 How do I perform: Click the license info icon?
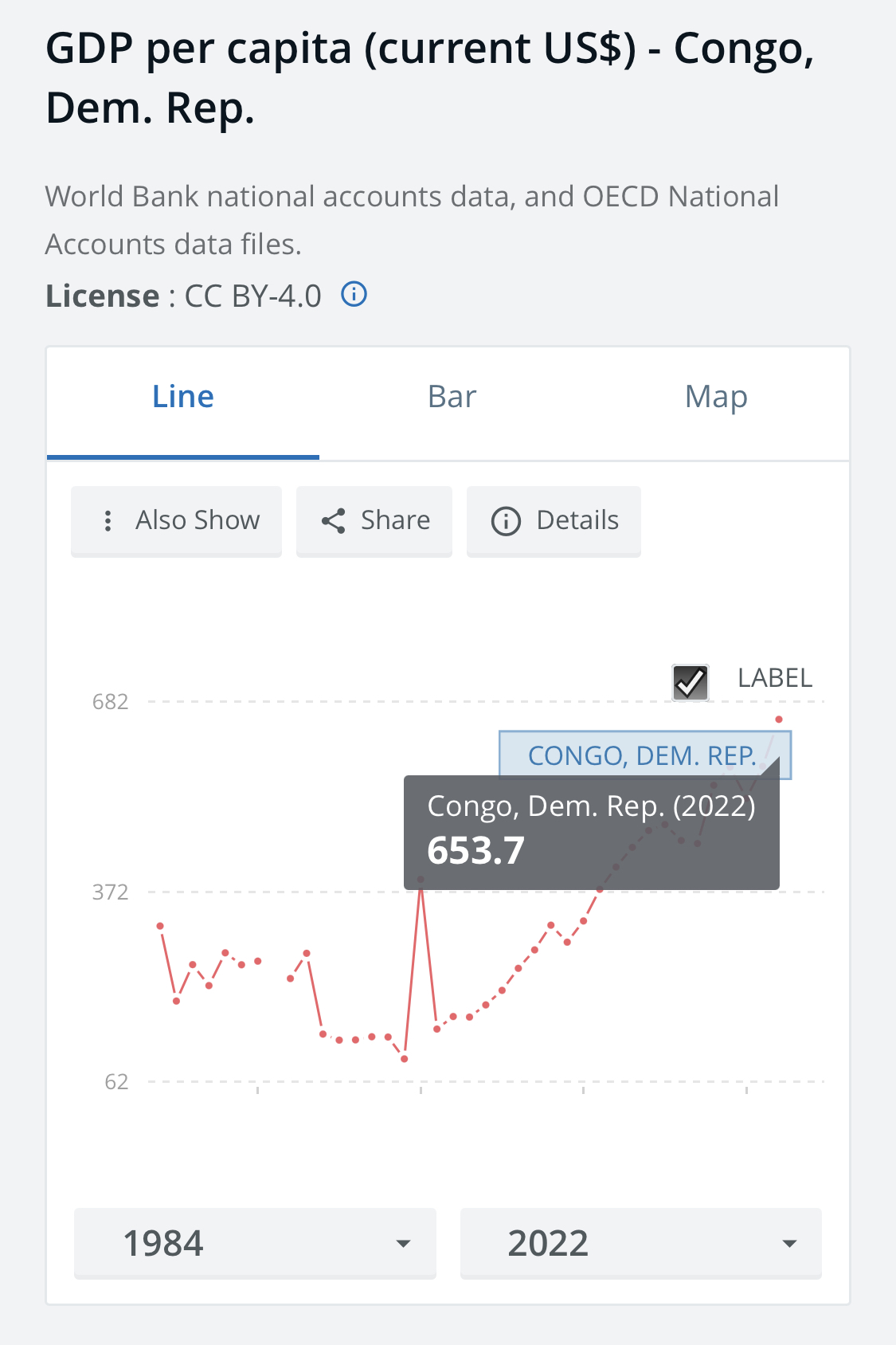[x=354, y=295]
